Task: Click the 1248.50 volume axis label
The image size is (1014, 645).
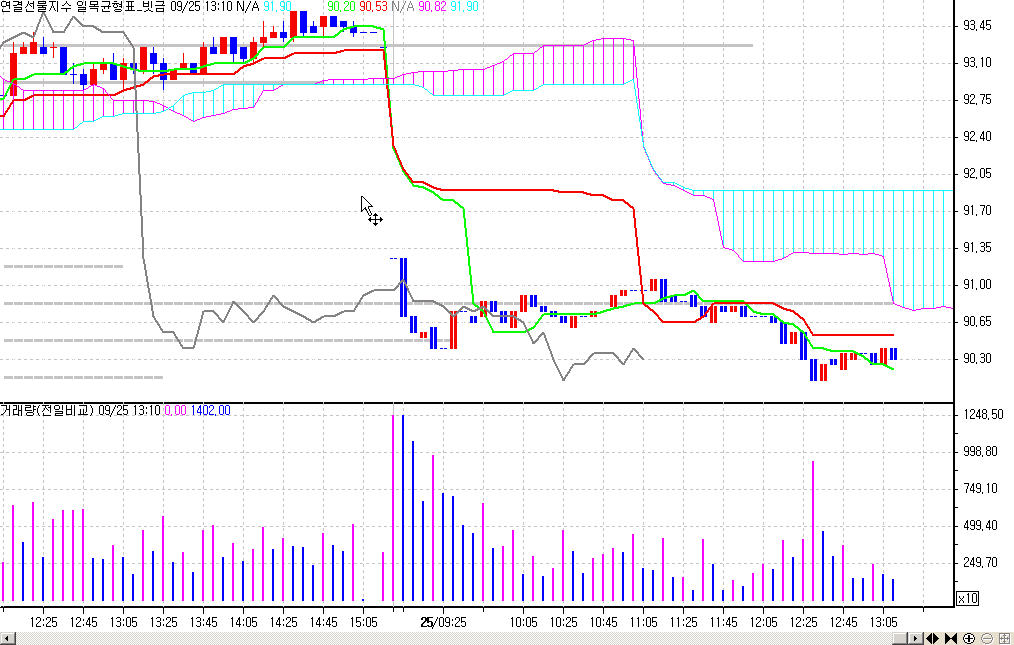Action: [x=980, y=414]
